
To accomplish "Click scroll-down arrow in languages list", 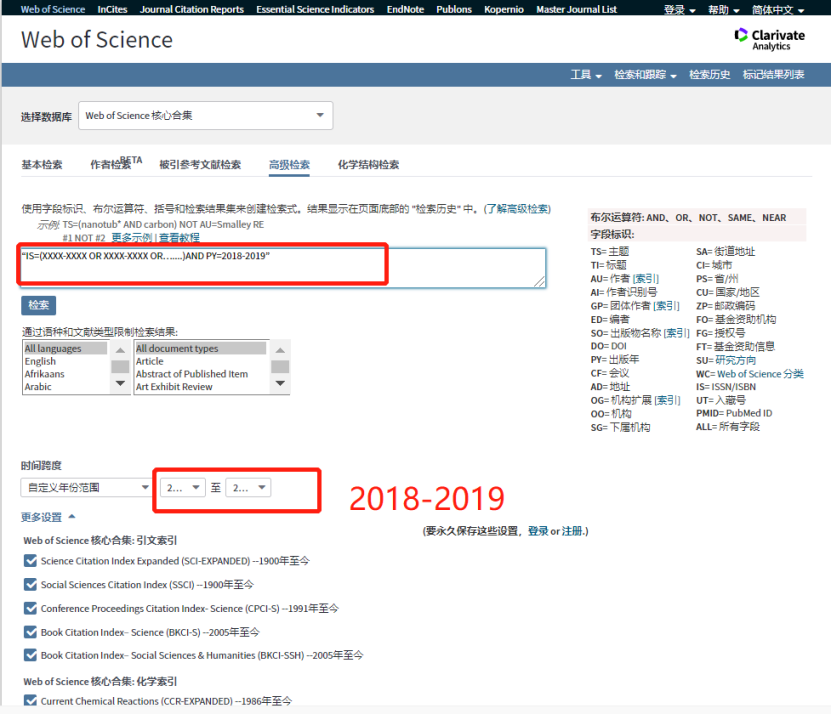I will click(120, 383).
